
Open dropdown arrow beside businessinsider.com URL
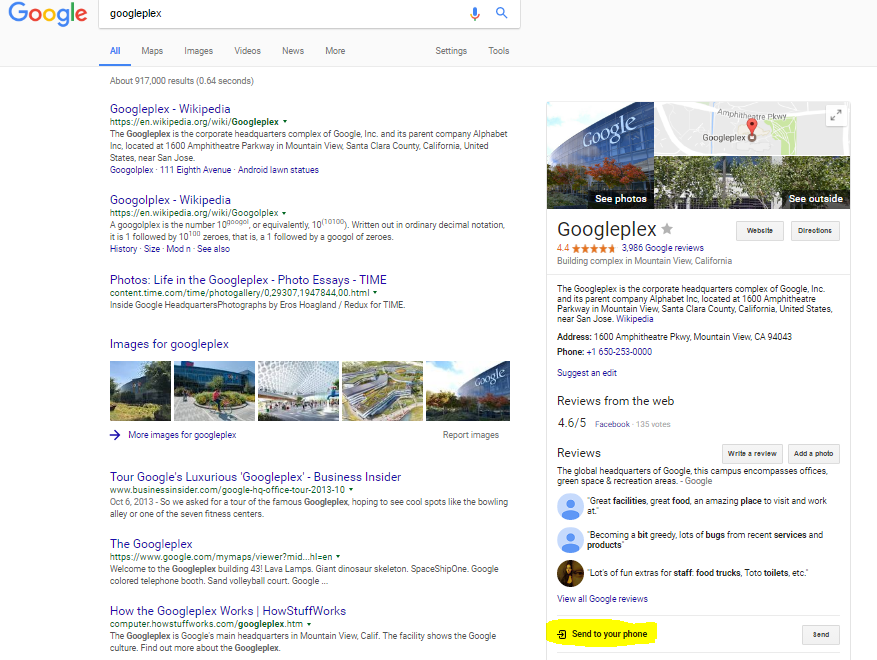pos(351,489)
